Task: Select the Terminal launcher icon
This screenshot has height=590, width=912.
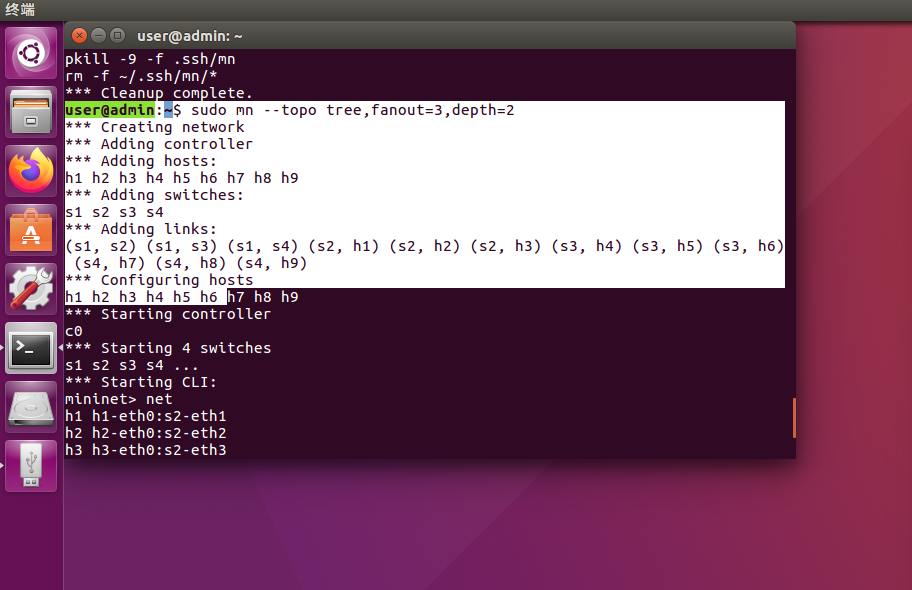Action: click(x=31, y=348)
